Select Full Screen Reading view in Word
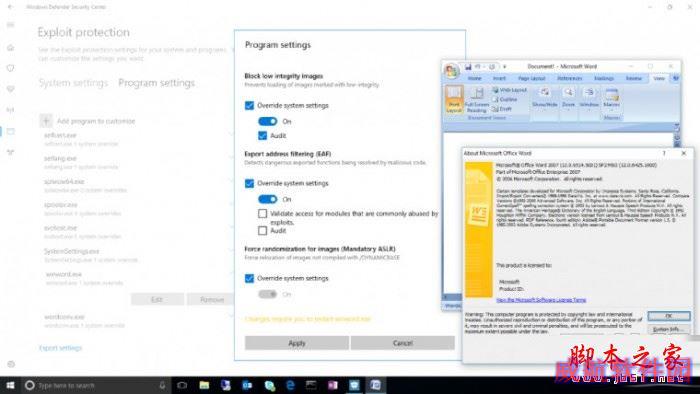This screenshot has height=394, width=700. (x=476, y=100)
